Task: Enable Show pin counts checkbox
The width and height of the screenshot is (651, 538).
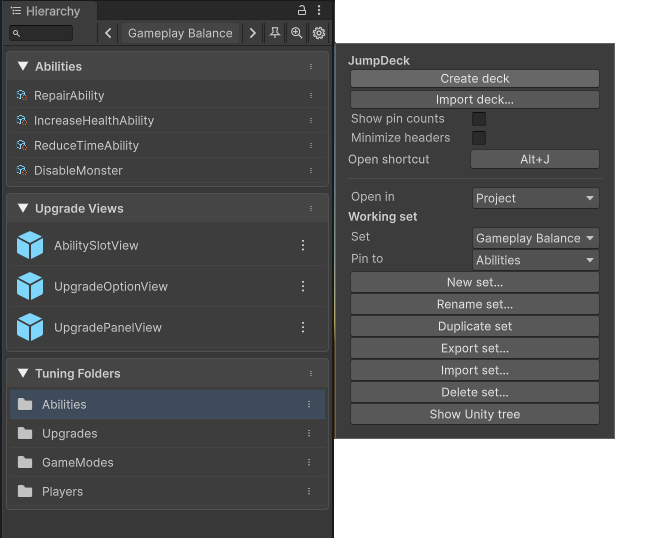Action: [x=479, y=119]
